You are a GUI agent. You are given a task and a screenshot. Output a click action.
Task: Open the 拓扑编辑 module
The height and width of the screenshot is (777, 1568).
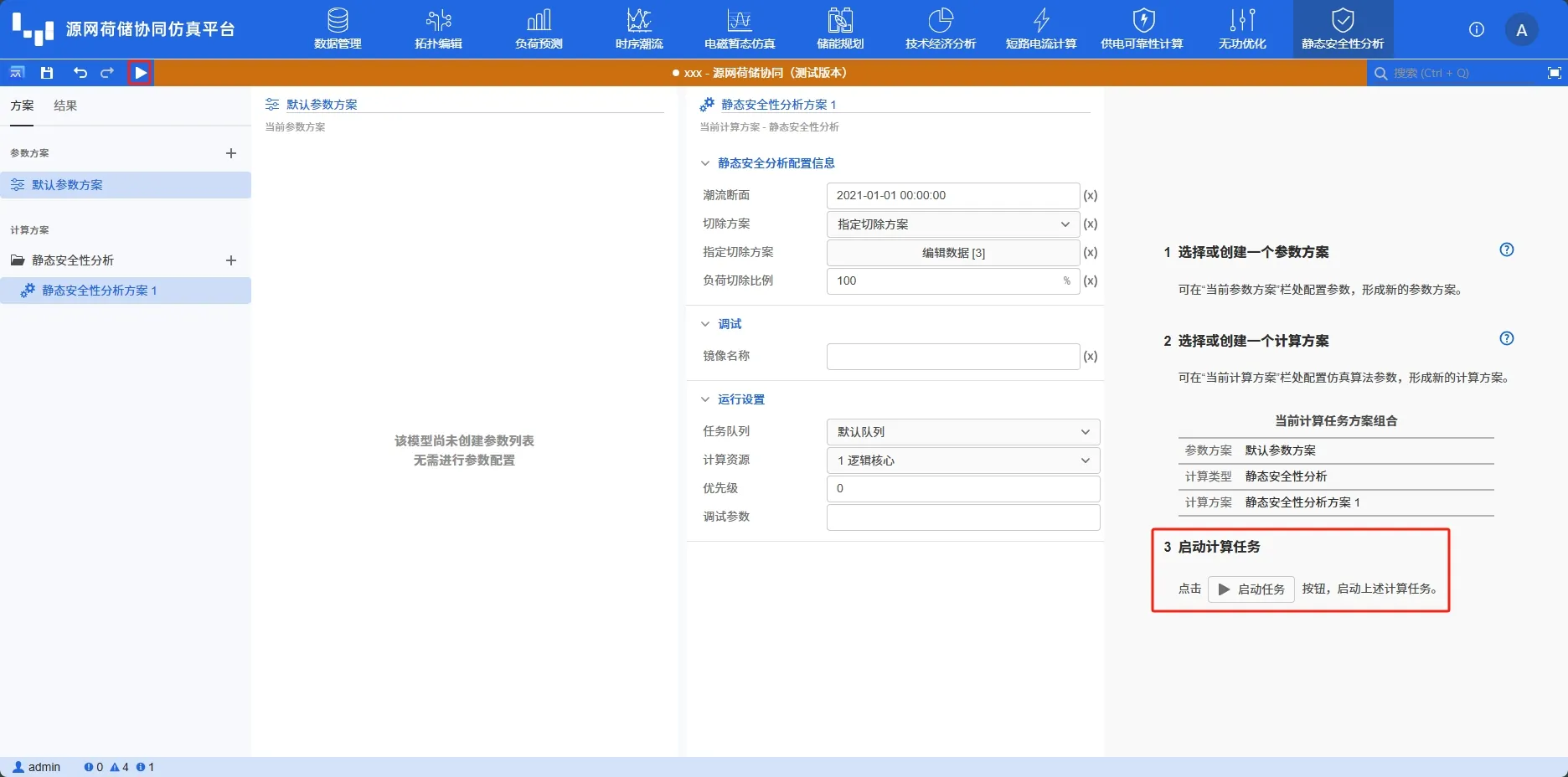438,29
